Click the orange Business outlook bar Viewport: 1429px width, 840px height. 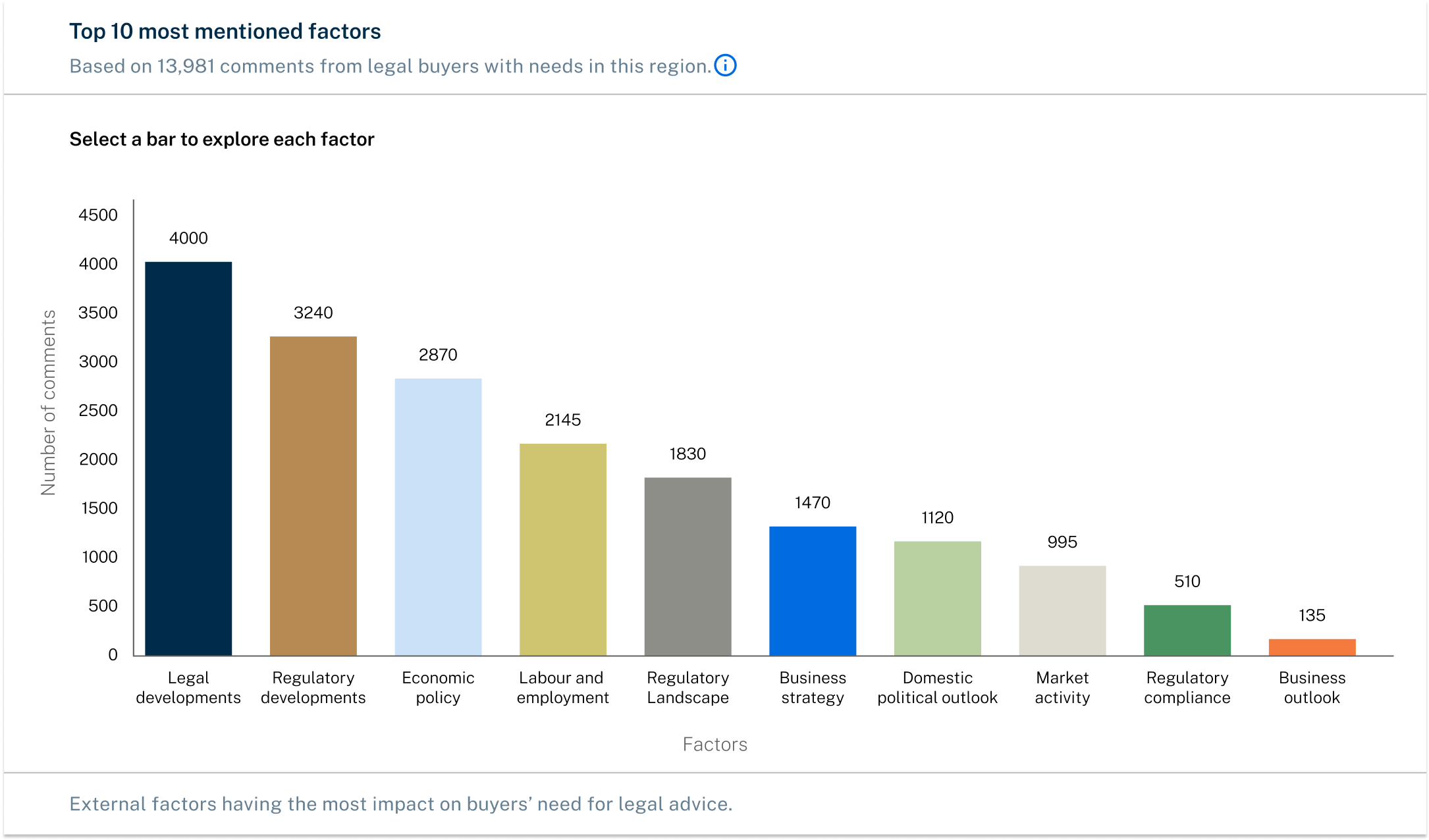click(x=1312, y=647)
